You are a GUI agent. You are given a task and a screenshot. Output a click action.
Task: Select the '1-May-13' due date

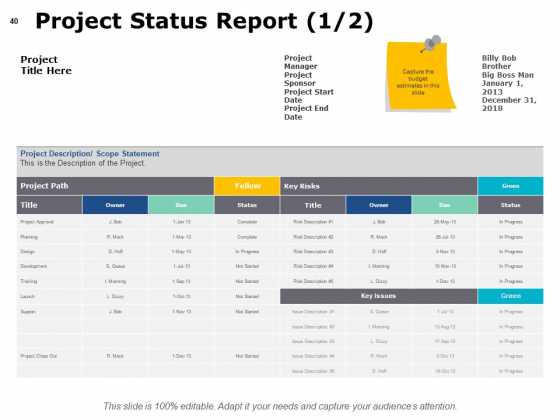coord(181,252)
